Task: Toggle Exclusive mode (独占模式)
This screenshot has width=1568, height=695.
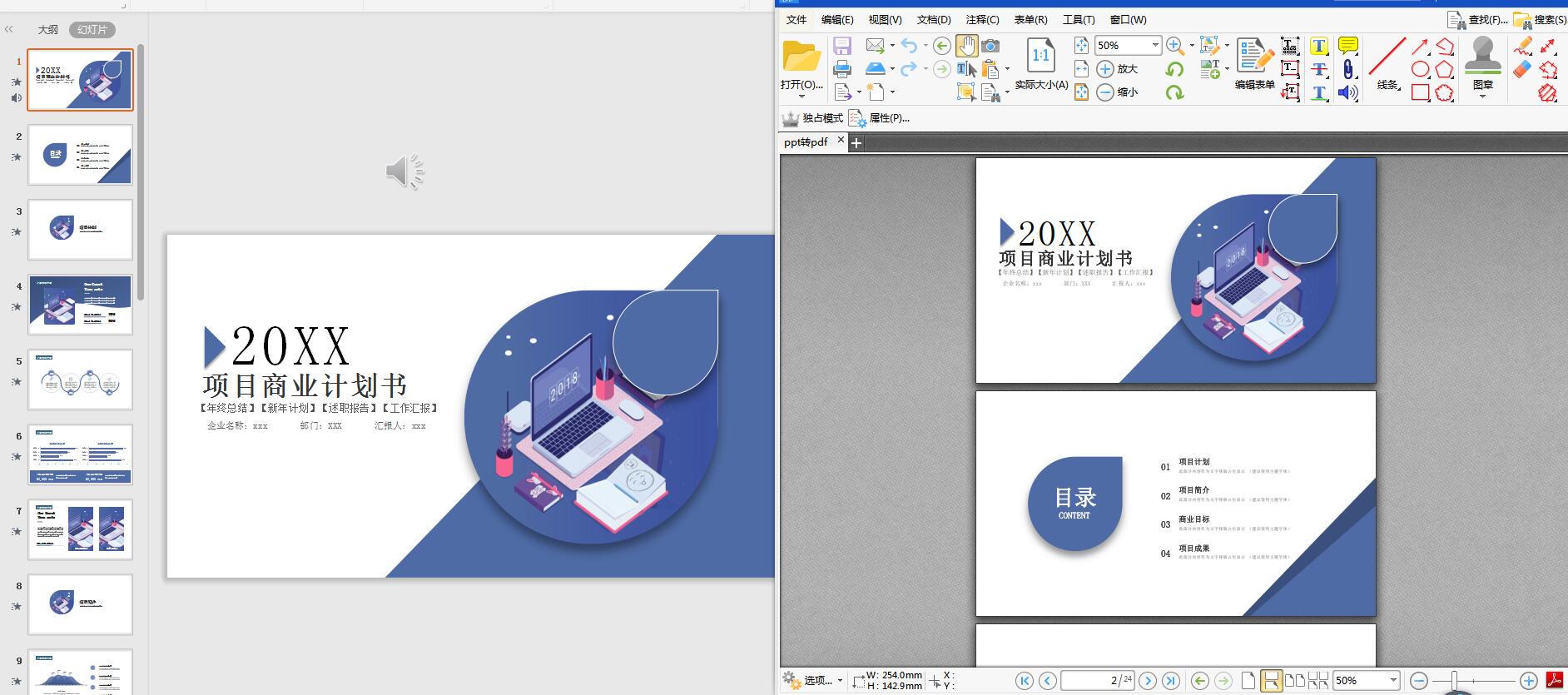Action: 812,118
